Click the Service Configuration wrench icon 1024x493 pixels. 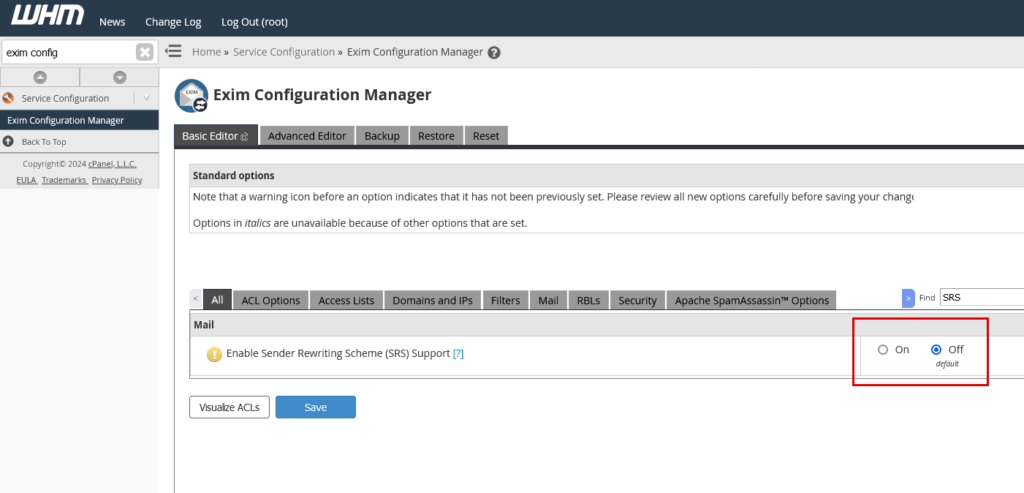click(9, 98)
